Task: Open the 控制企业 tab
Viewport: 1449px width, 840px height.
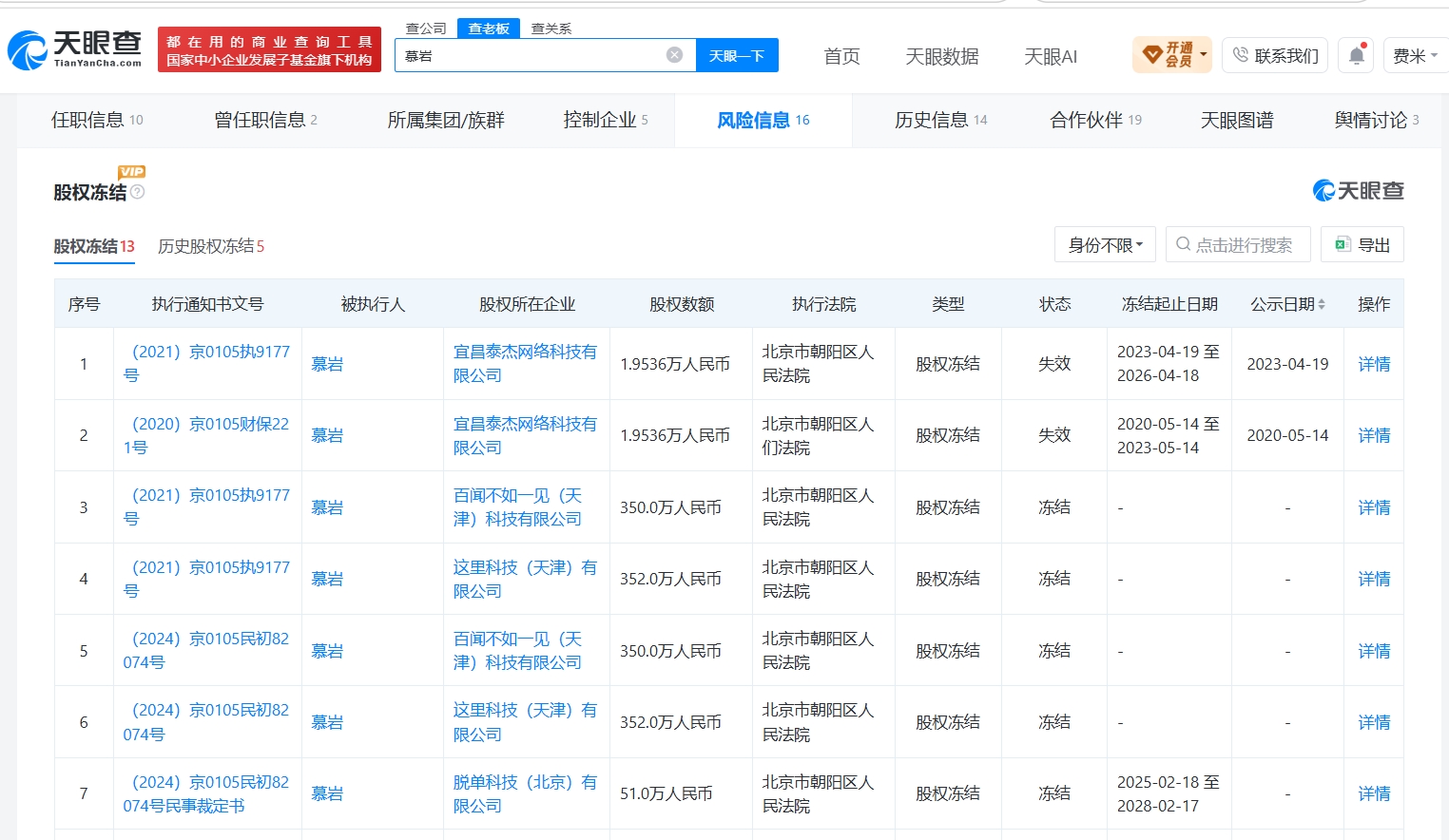Action: (606, 120)
